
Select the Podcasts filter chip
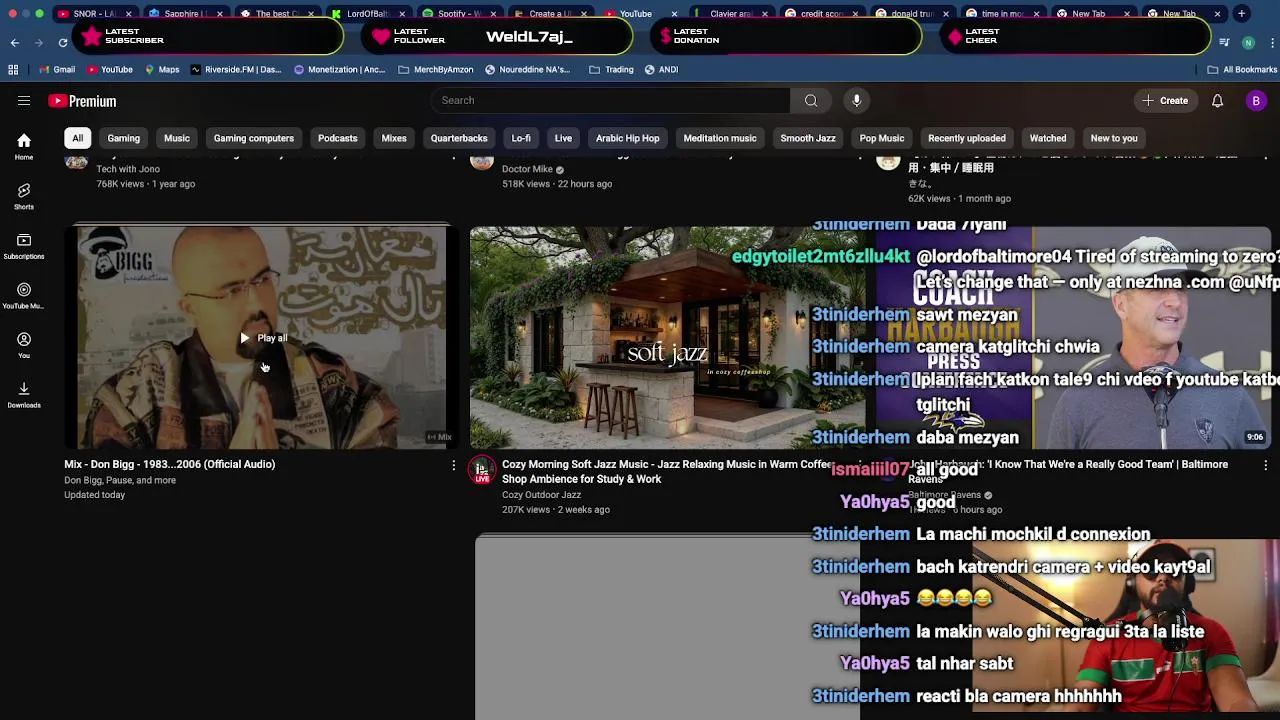click(x=337, y=138)
